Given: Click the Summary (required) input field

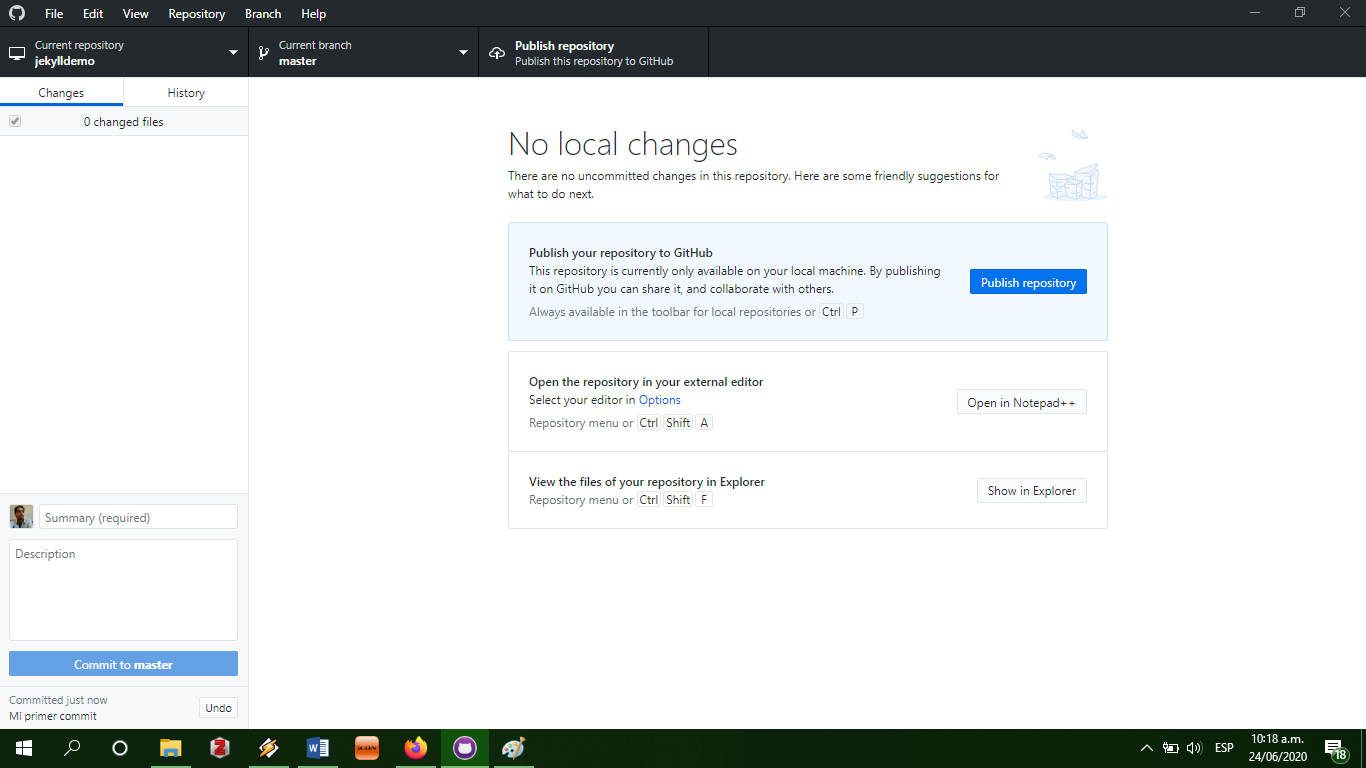Looking at the screenshot, I should [x=138, y=517].
